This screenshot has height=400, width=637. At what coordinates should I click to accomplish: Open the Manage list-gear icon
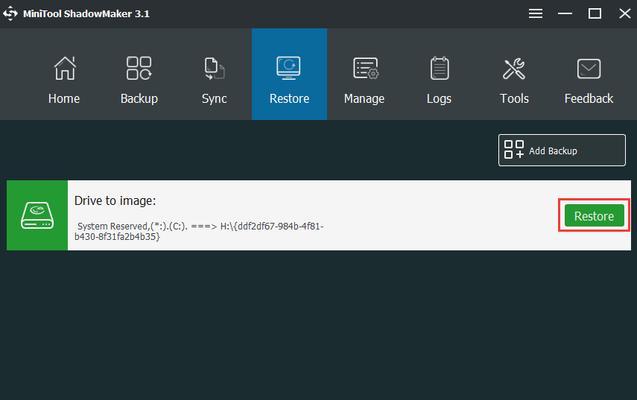[366, 68]
